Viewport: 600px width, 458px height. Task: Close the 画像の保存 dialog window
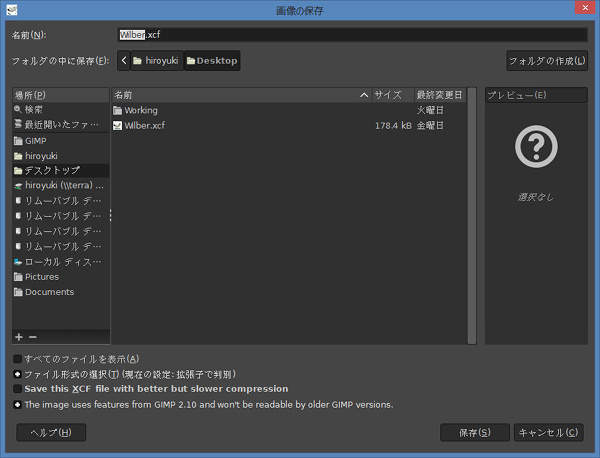[x=585, y=7]
